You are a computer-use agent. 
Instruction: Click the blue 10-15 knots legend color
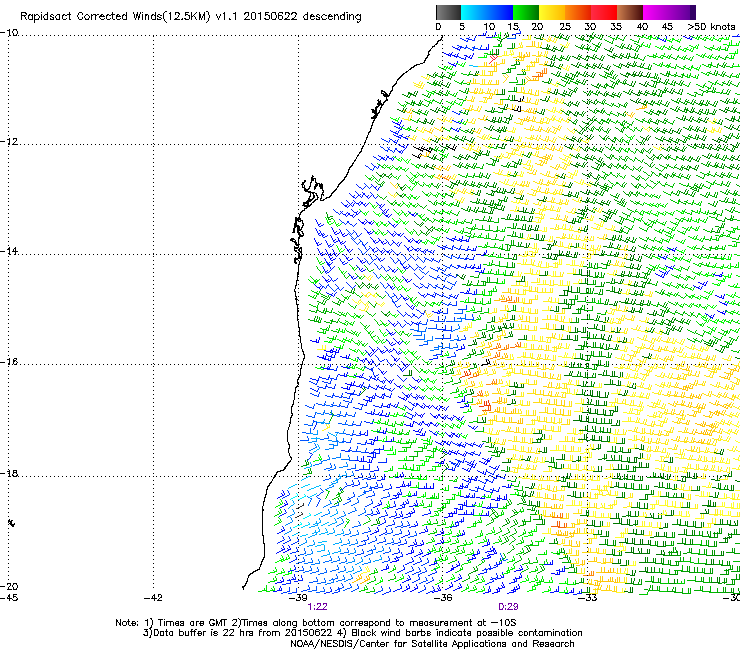coord(500,12)
